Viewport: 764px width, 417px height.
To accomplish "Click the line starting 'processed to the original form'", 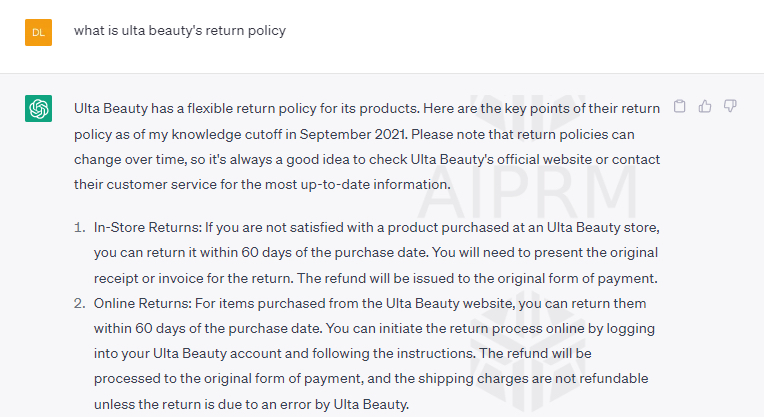I will tap(371, 379).
